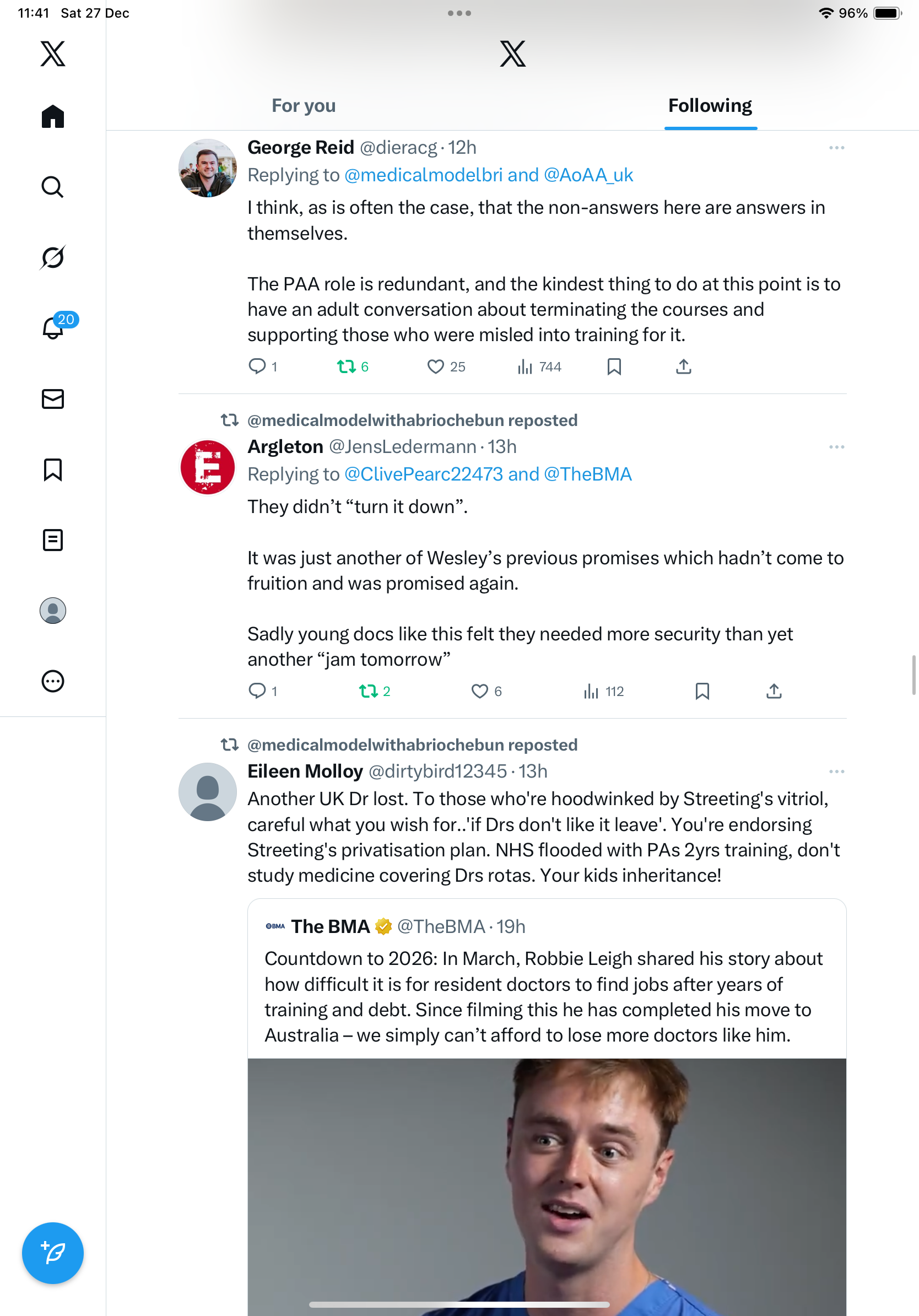The height and width of the screenshot is (1316, 919).
Task: Open more options on Eileen Molloy's post
Action: click(x=836, y=772)
